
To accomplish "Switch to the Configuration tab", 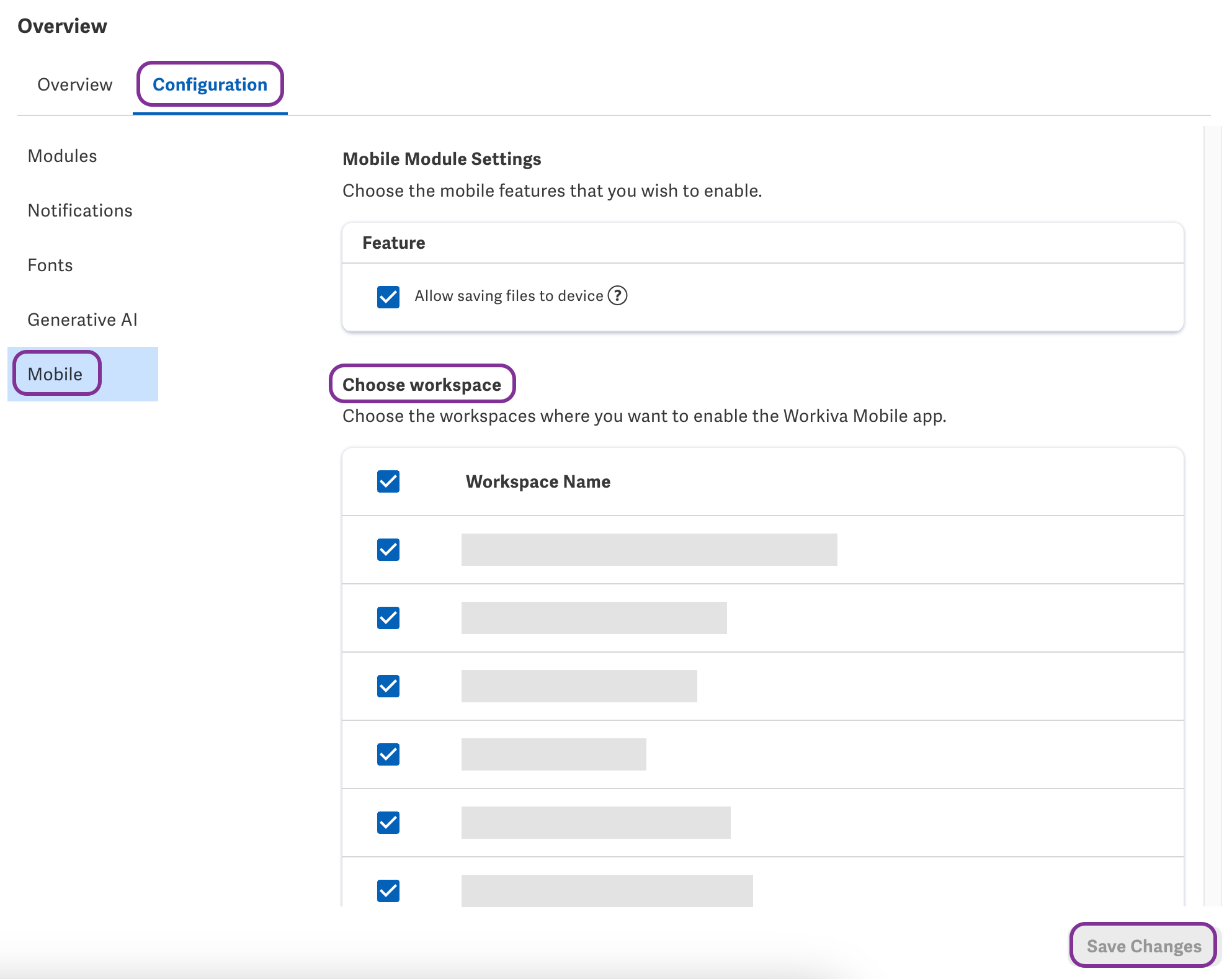I will coord(210,84).
